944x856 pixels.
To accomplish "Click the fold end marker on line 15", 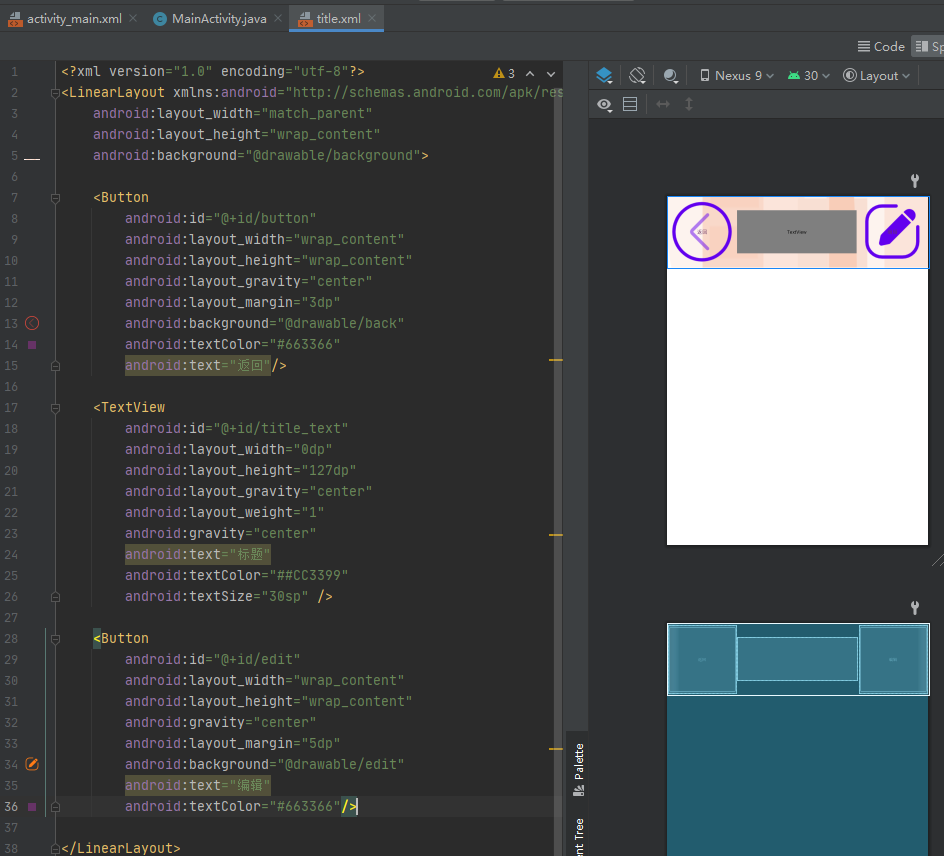I will [55, 366].
